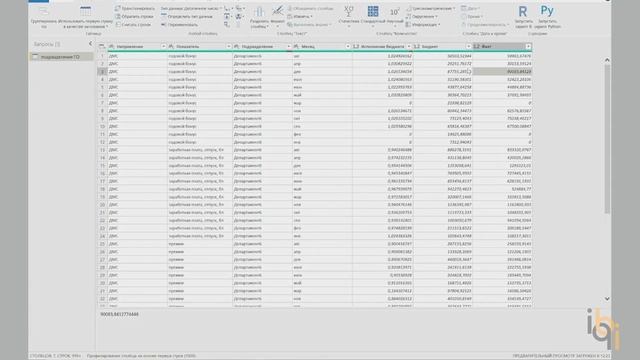This screenshot has width=640, height=360.
Task: Open Статистика (Statistics) number tool
Action: 349,17
